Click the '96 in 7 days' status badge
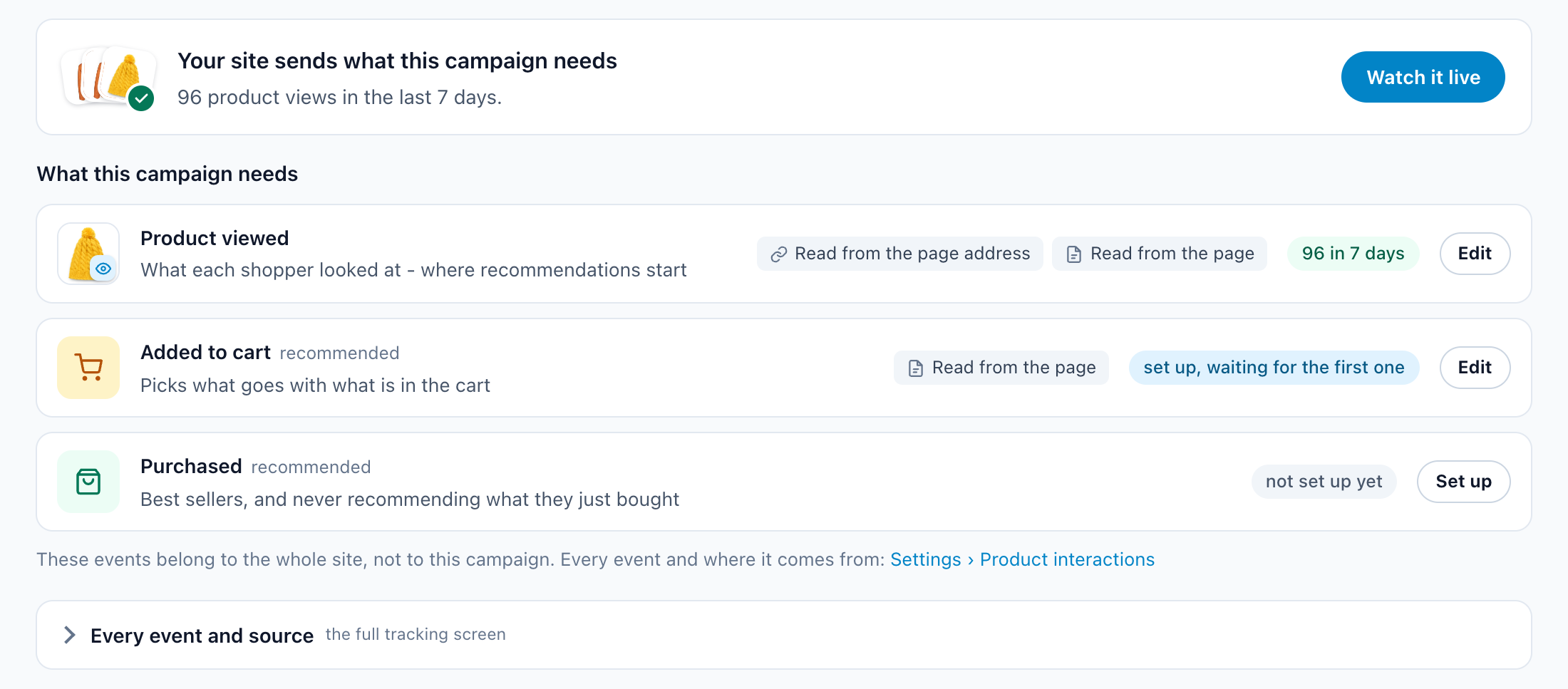The width and height of the screenshot is (1568, 689). [x=1353, y=254]
